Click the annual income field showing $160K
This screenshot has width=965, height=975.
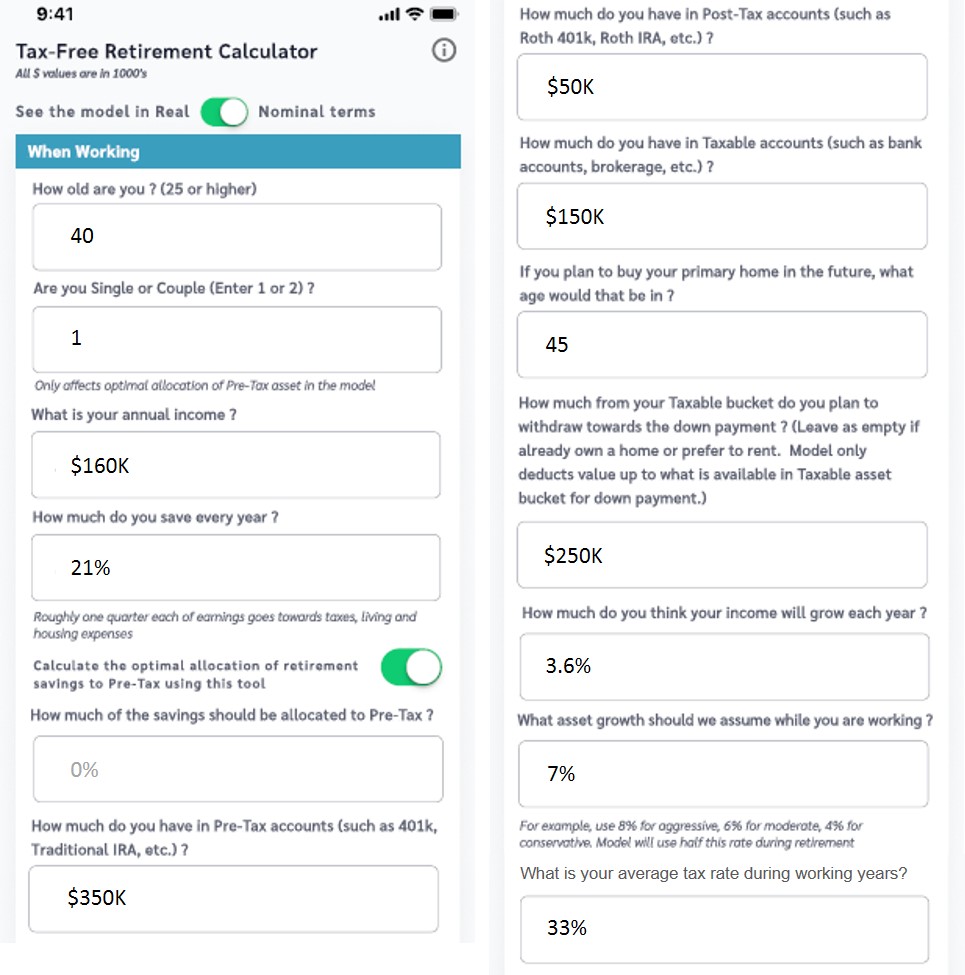click(x=236, y=465)
